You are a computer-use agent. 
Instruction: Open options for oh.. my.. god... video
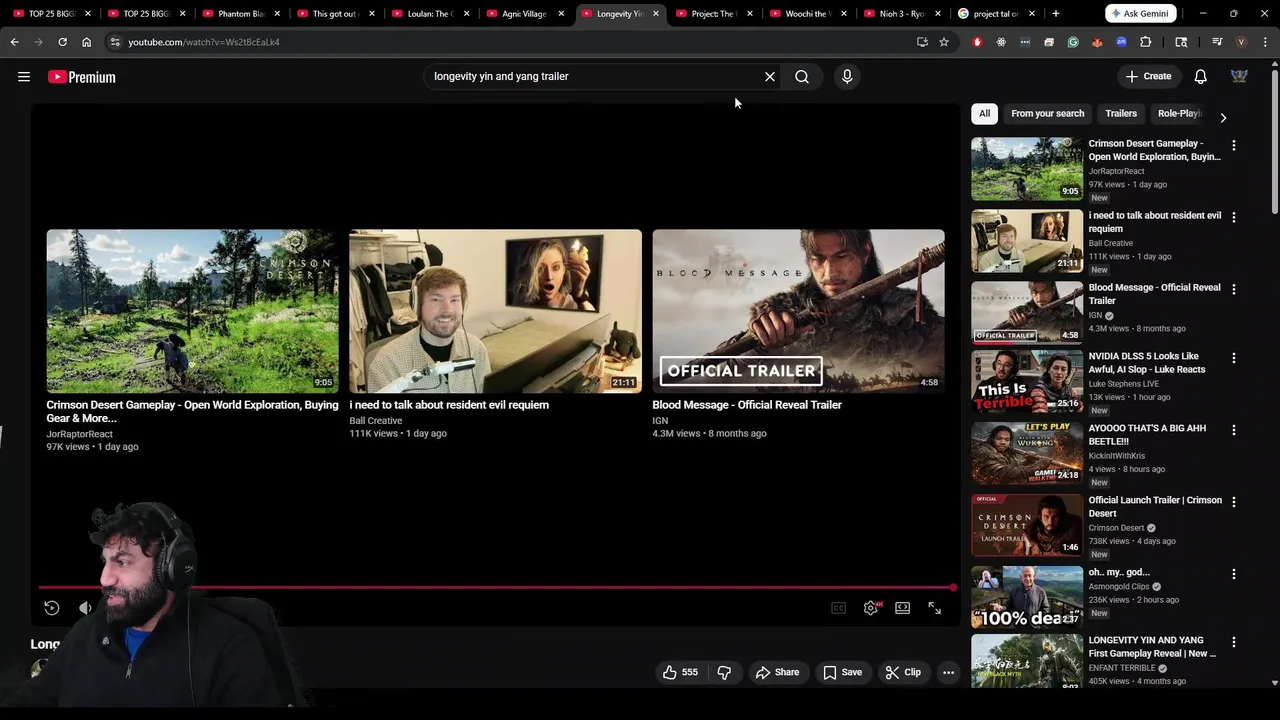1234,574
